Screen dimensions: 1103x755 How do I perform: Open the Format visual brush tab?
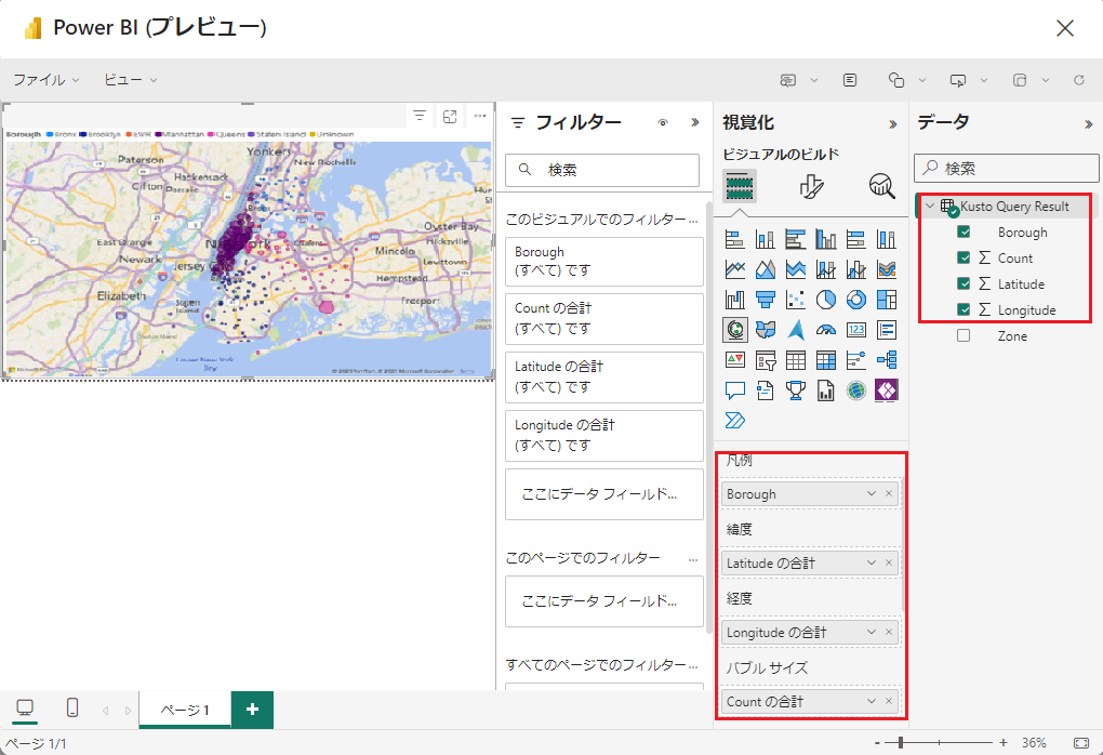(811, 186)
